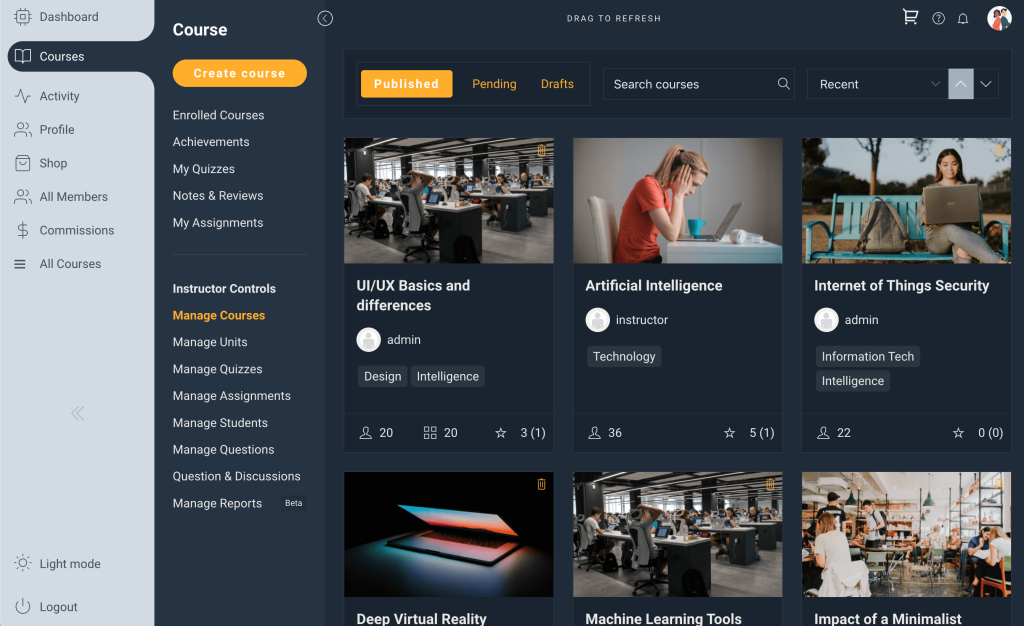Delete the Deep Virtual Reality course via trash icon
The width and height of the screenshot is (1024, 626).
(x=541, y=484)
